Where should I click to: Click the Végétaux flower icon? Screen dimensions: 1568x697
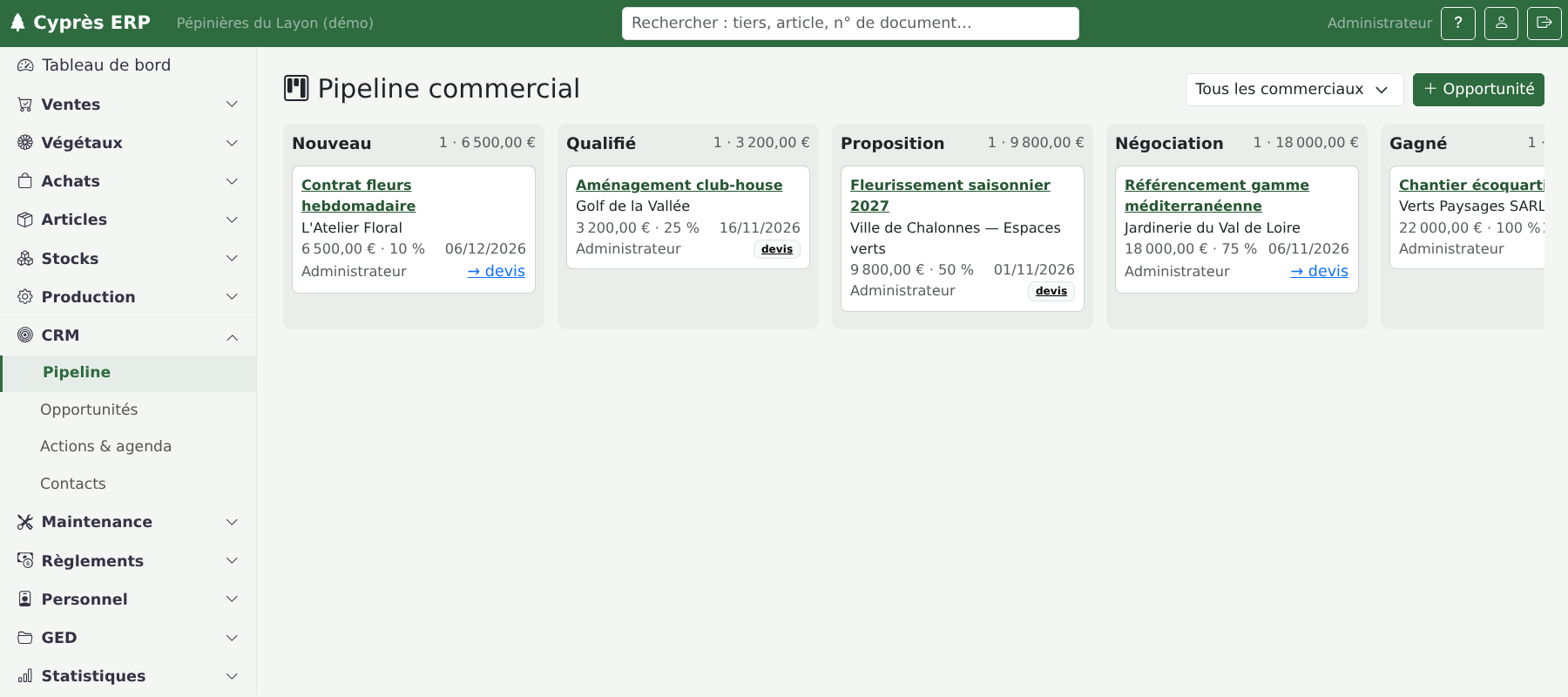25,143
